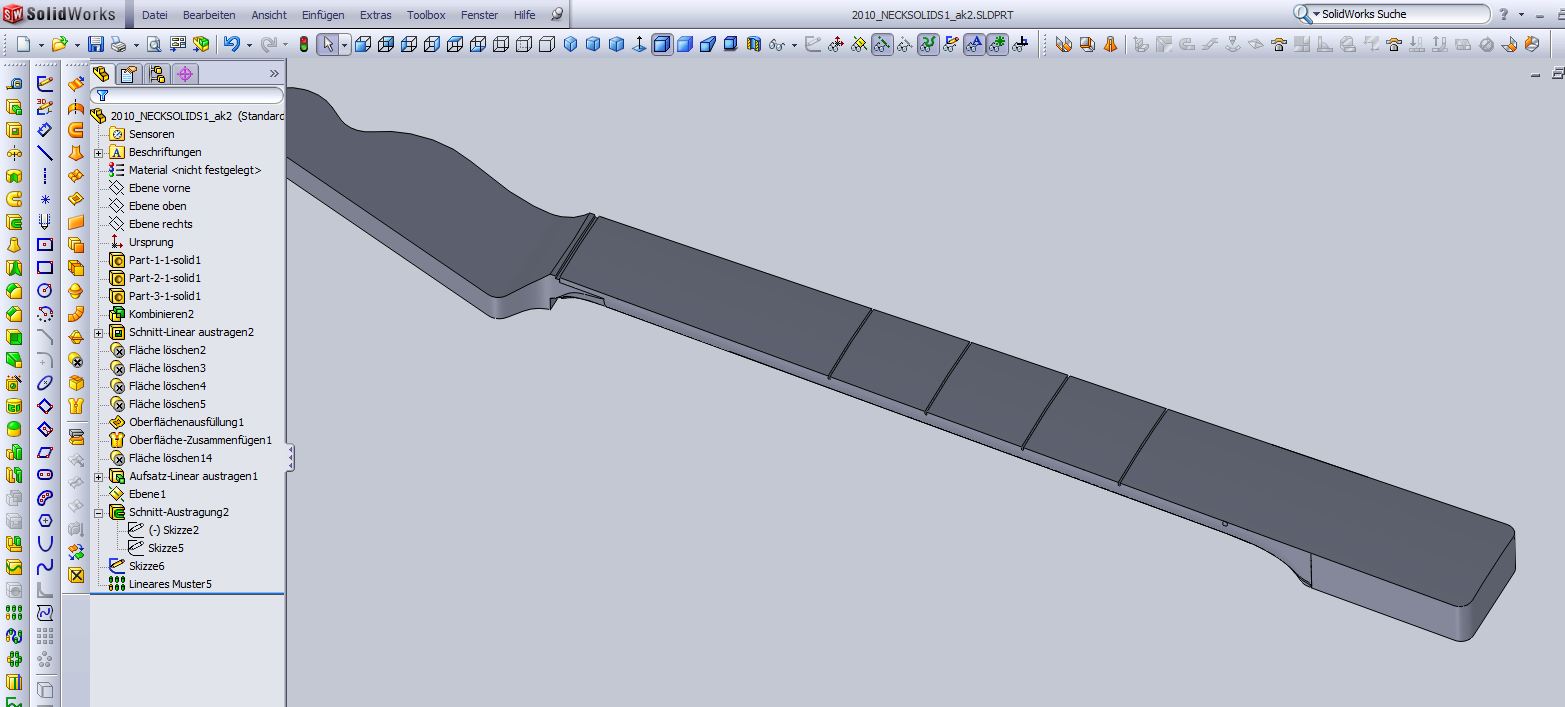Viewport: 1565px width, 707px height.
Task: Open the Fenster menu
Action: 479,15
